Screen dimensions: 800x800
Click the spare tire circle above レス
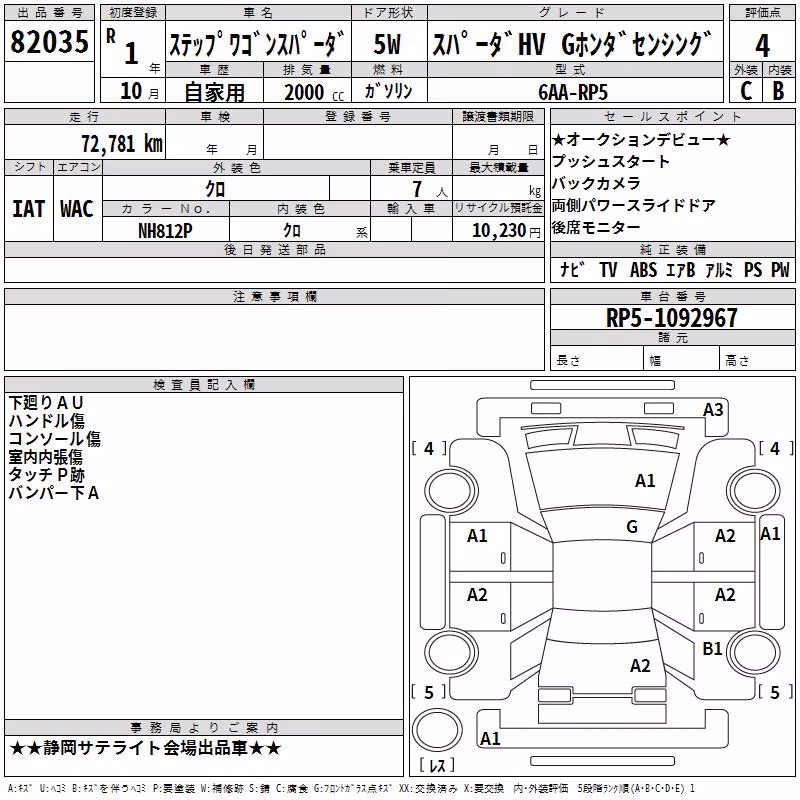tap(437, 730)
